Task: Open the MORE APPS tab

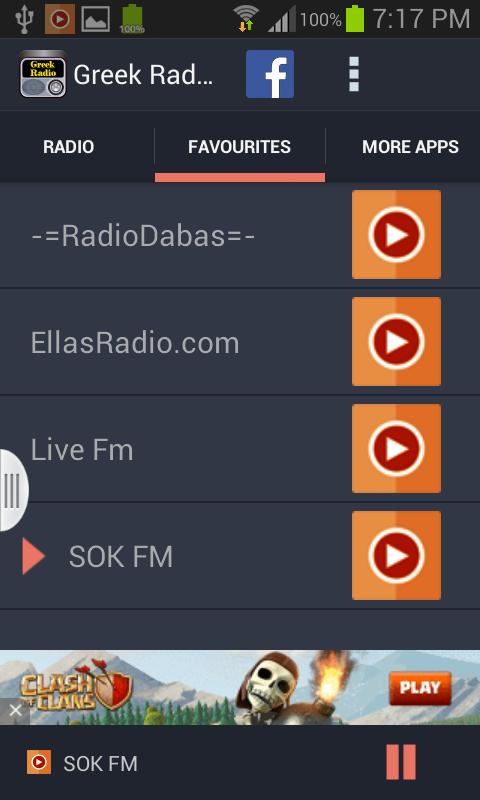Action: [x=410, y=147]
